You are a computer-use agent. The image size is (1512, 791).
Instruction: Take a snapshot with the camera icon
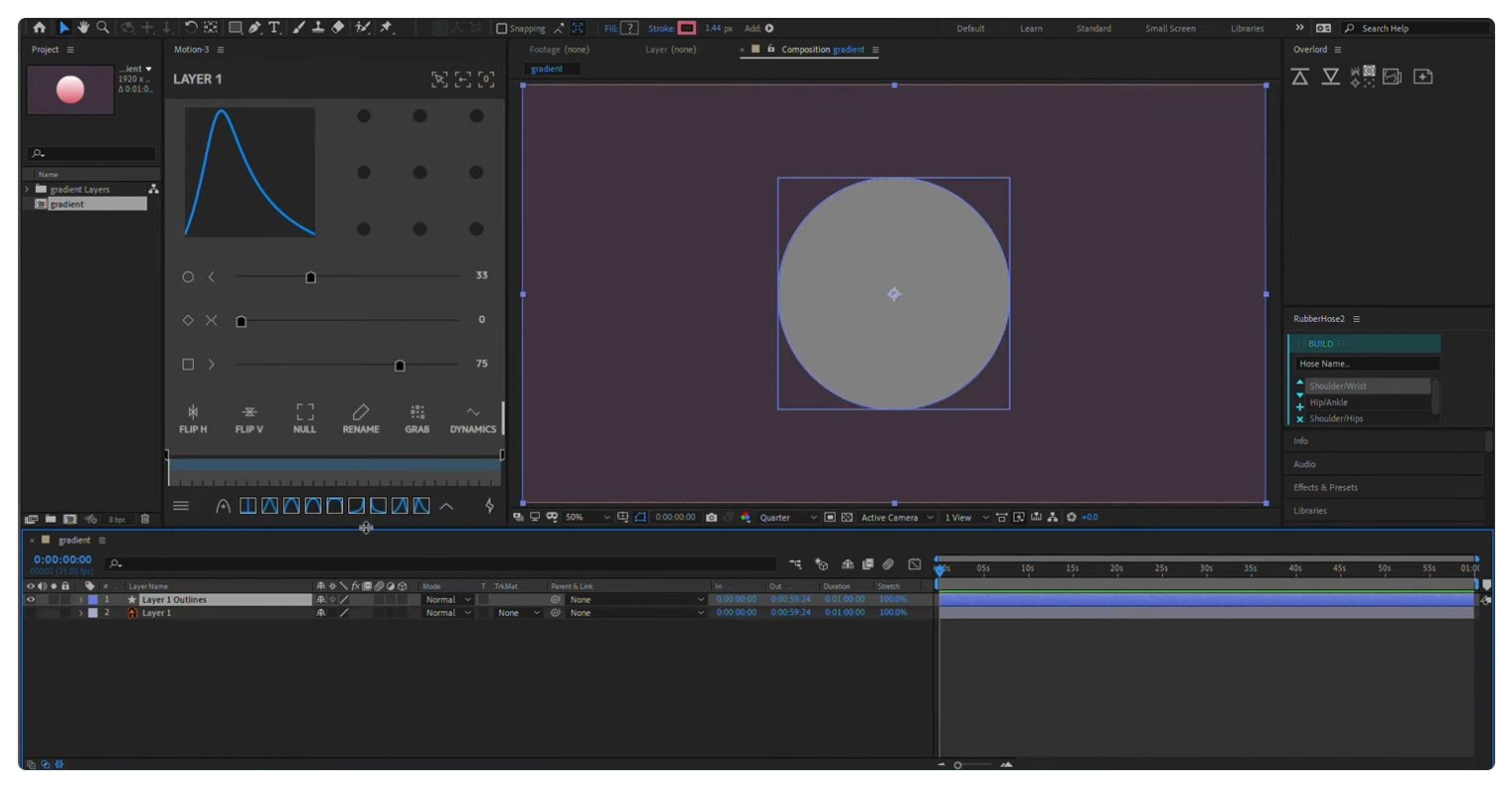point(711,518)
